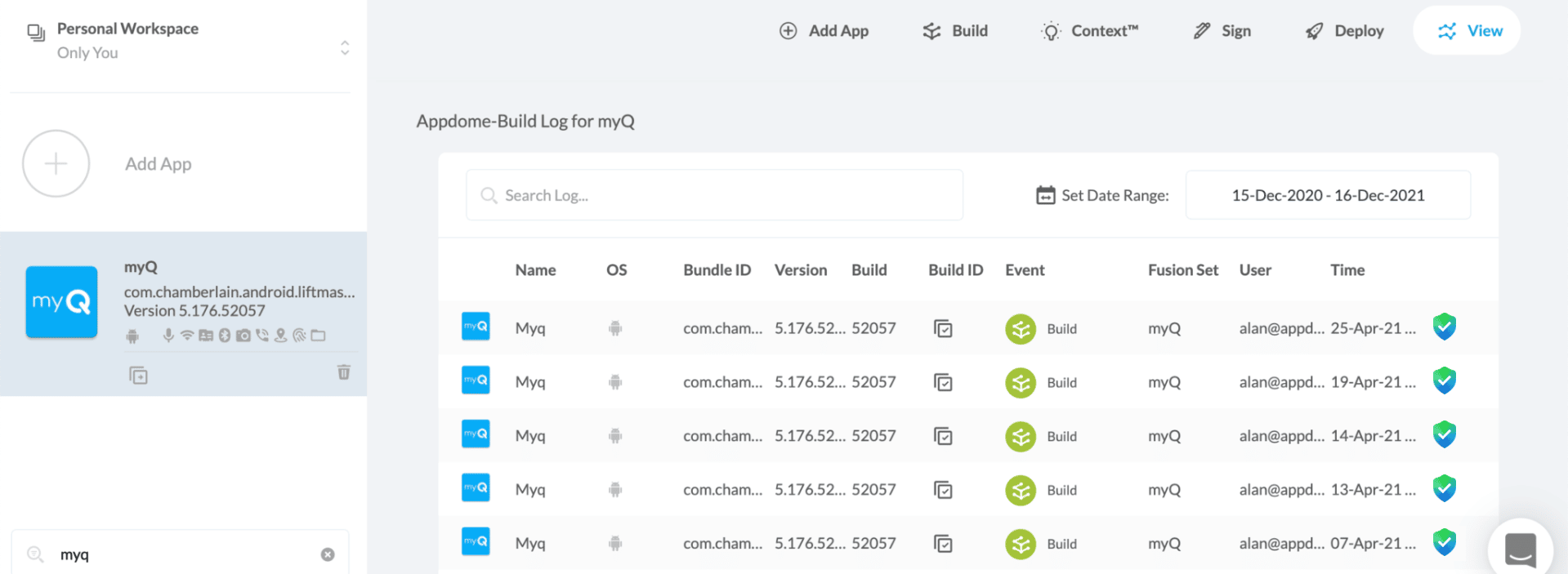Open the chat support widget
Image resolution: width=1568 pixels, height=574 pixels.
pos(1519,549)
